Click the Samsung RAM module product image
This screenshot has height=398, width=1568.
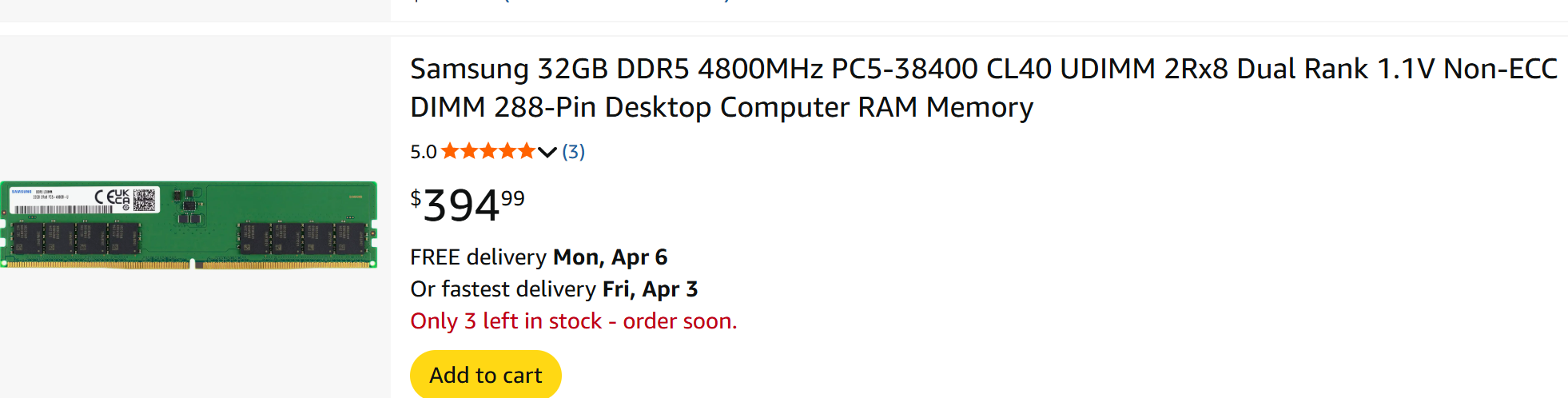pos(189,225)
